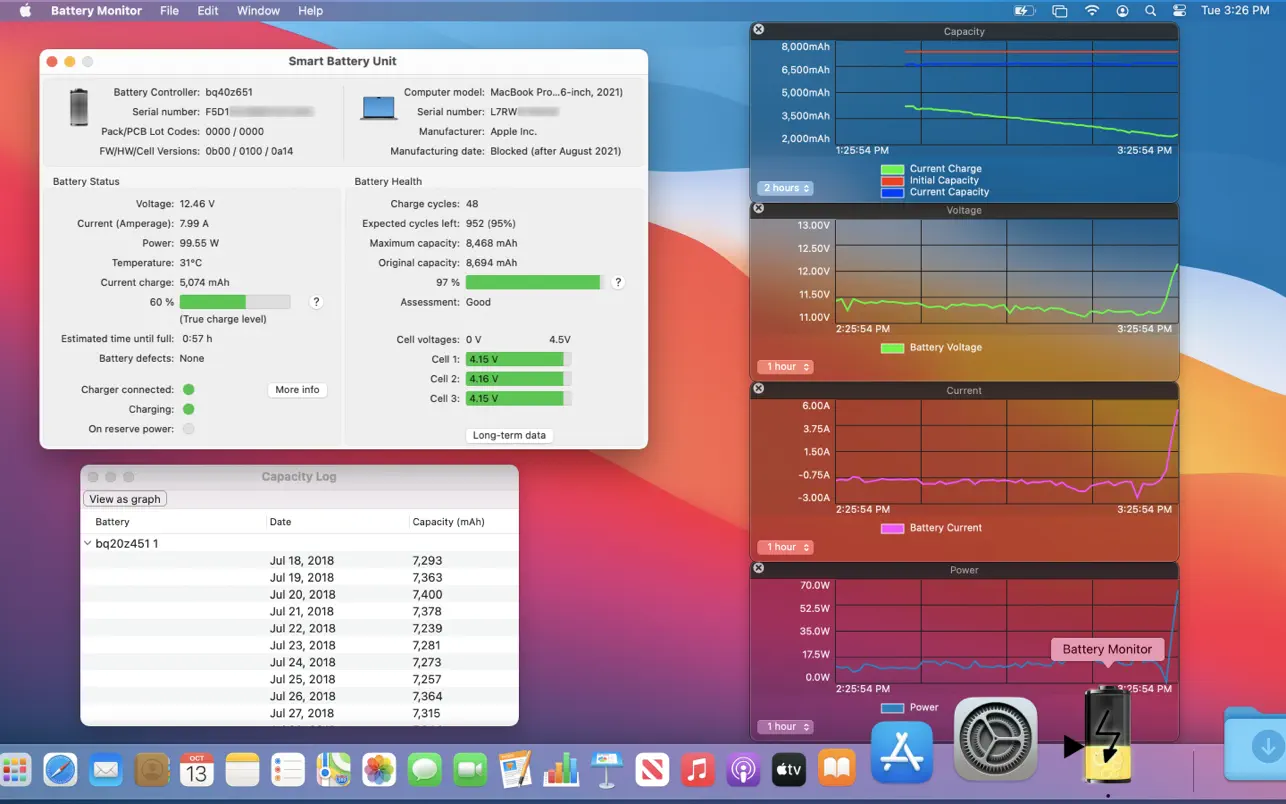Click the MacBook laptop icon
The width and height of the screenshot is (1286, 804).
379,108
